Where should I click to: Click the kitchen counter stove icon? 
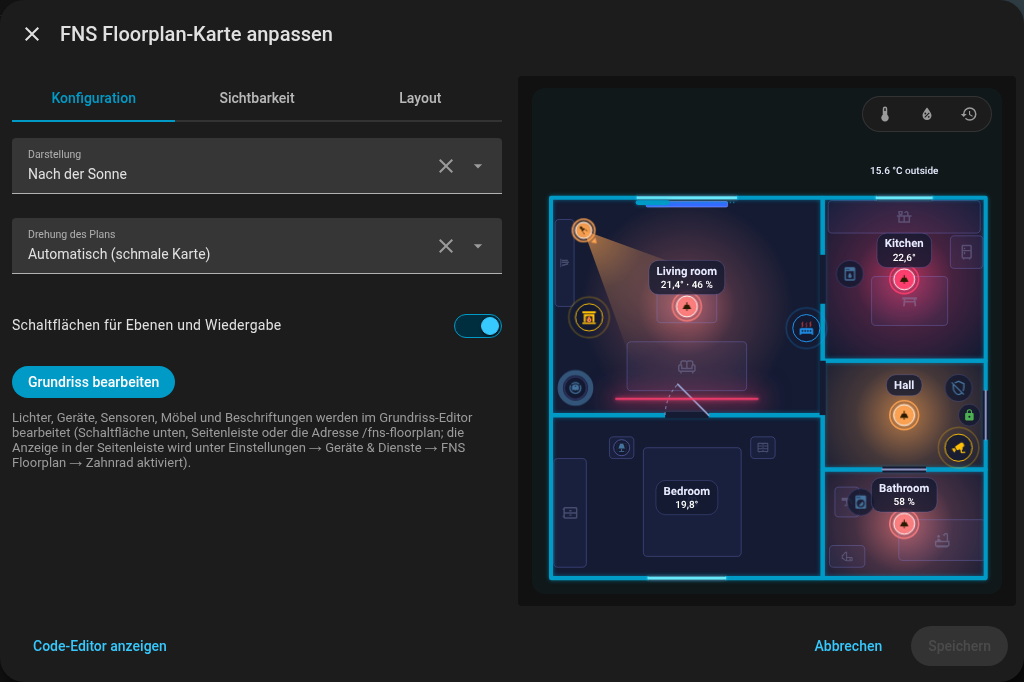click(904, 217)
